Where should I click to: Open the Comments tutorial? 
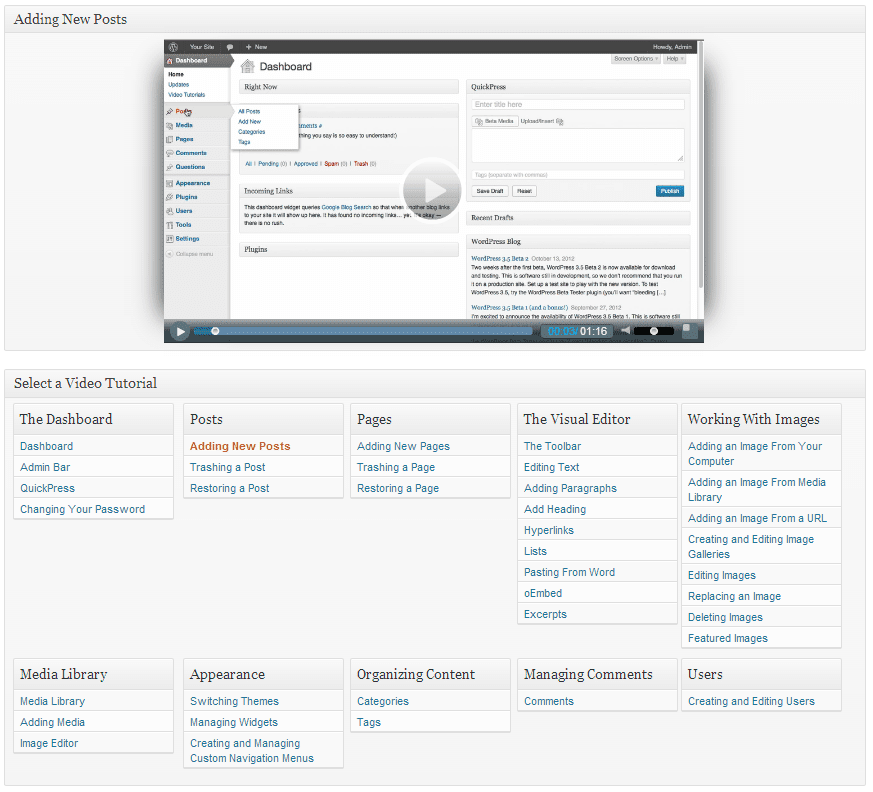(x=548, y=702)
